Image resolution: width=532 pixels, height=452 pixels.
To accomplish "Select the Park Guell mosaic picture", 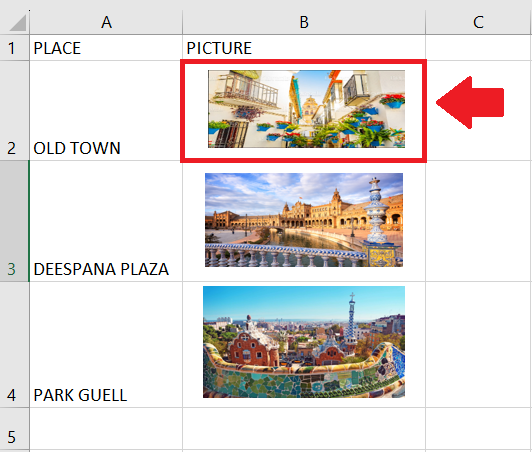I will click(x=304, y=342).
